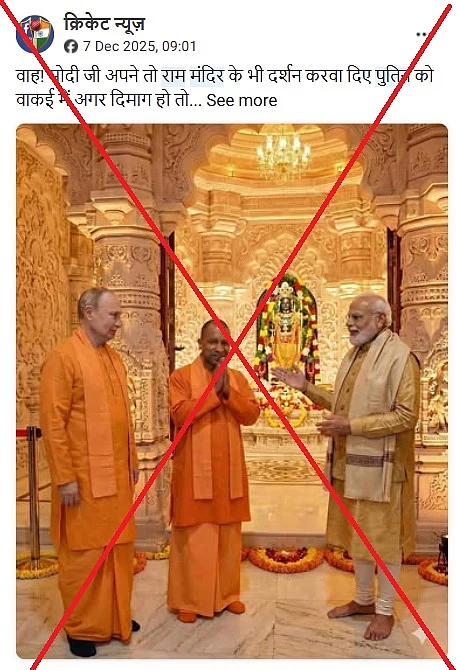Open the क्रिकेट न्यूज़ page profile picture
Screen dimensions: 457x670
[35, 34]
